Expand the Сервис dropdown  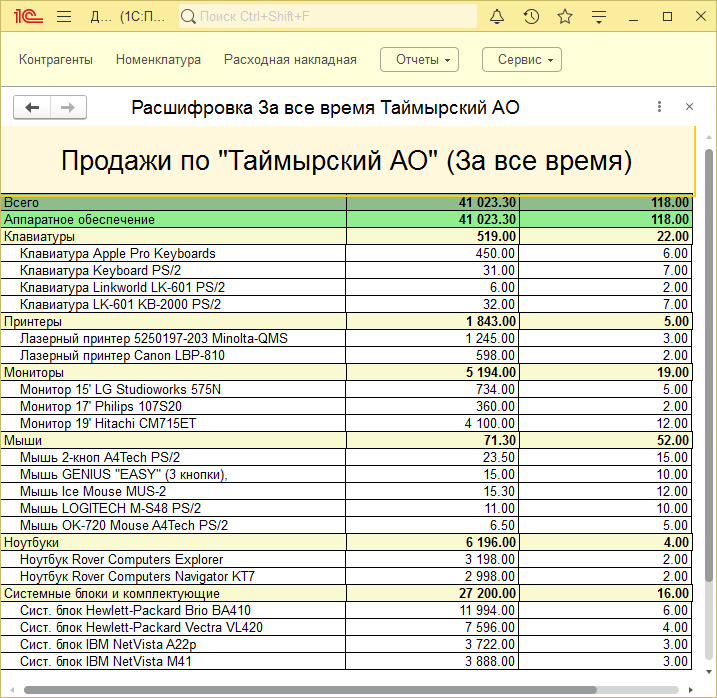click(x=522, y=59)
